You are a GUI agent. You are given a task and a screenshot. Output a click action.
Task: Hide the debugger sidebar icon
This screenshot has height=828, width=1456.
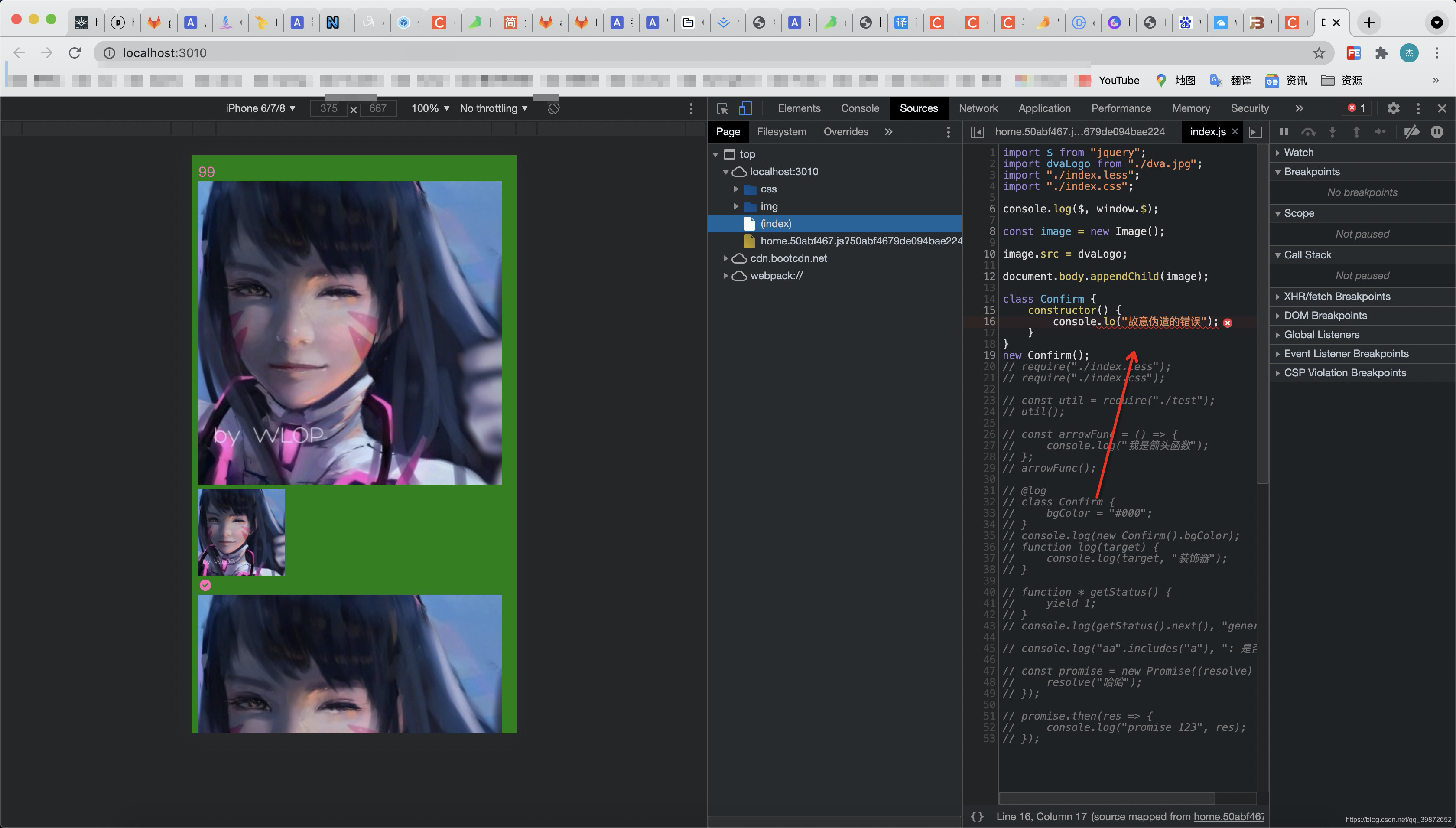point(1255,132)
